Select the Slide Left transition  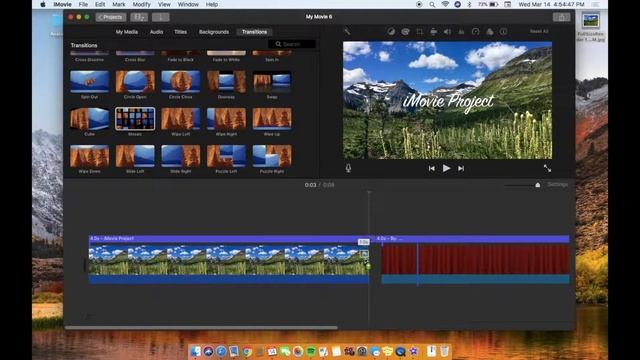135,156
